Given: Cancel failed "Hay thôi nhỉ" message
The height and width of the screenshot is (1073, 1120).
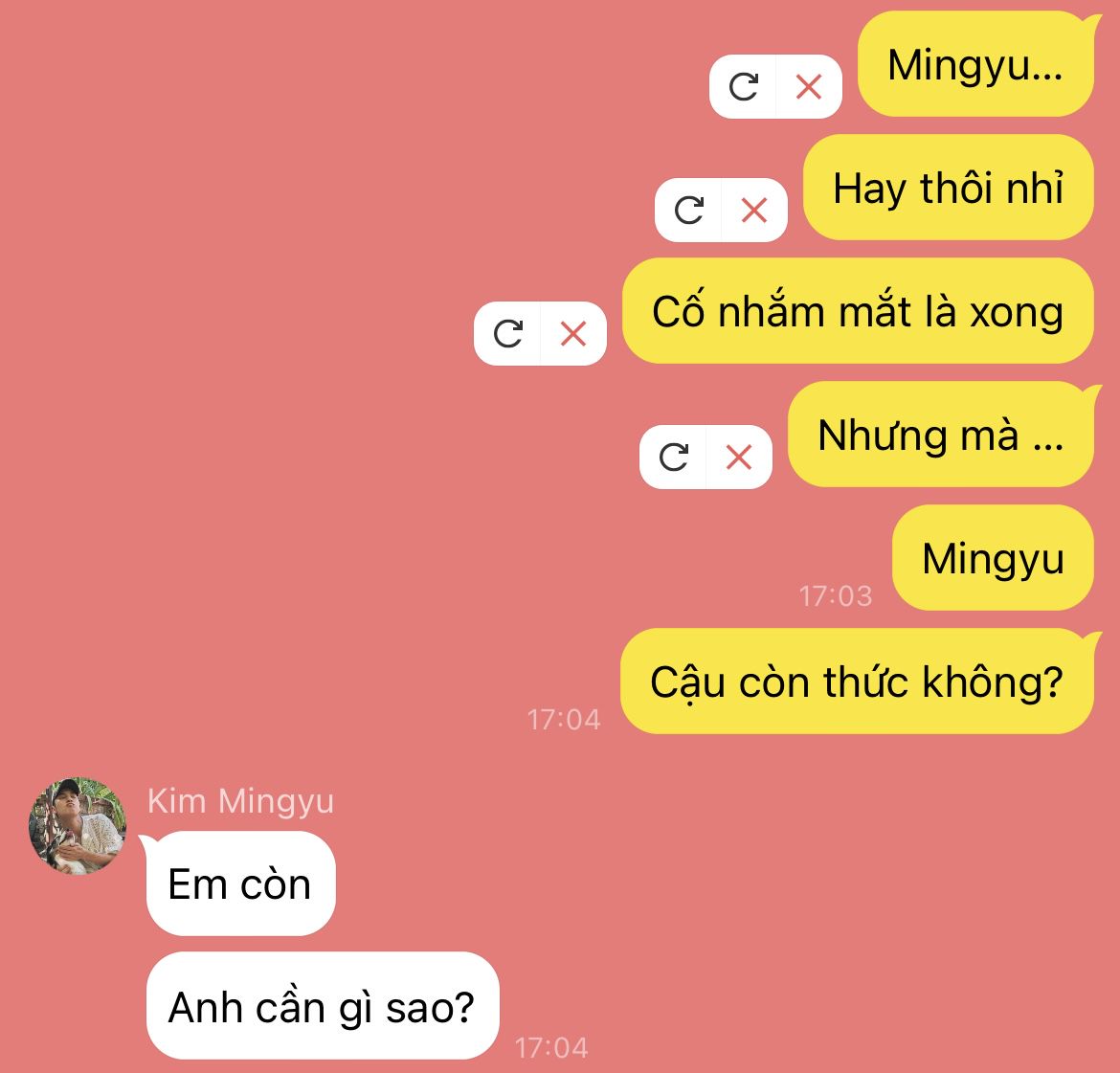Looking at the screenshot, I should 754,210.
